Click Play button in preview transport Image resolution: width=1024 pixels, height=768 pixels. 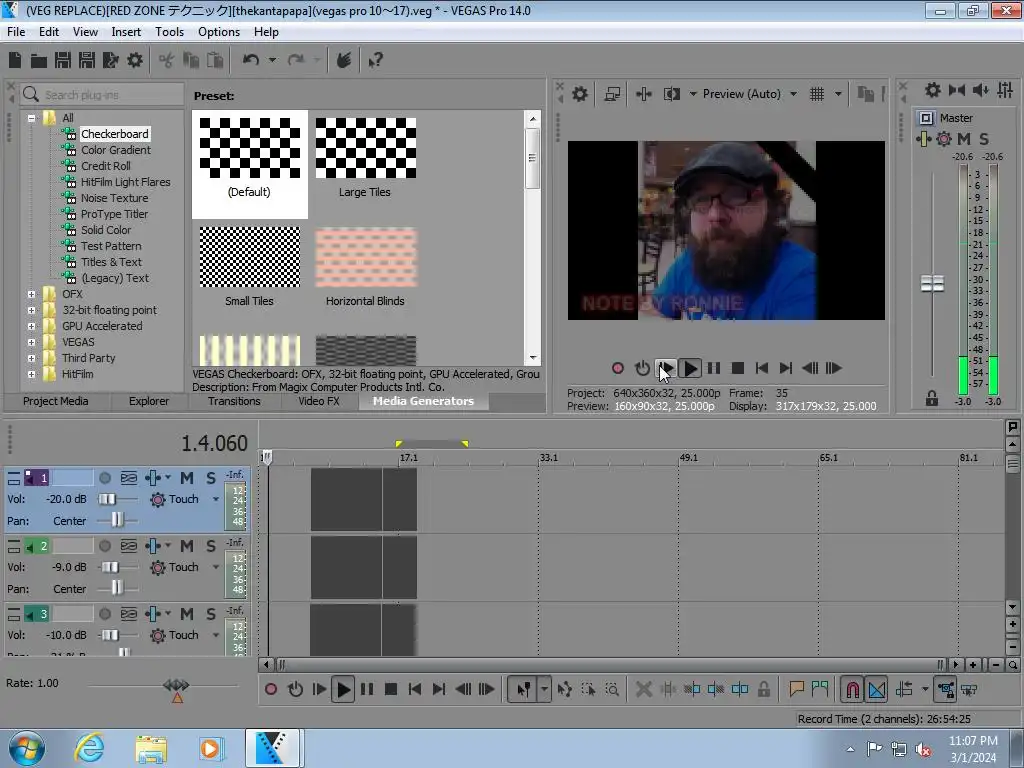pos(690,368)
